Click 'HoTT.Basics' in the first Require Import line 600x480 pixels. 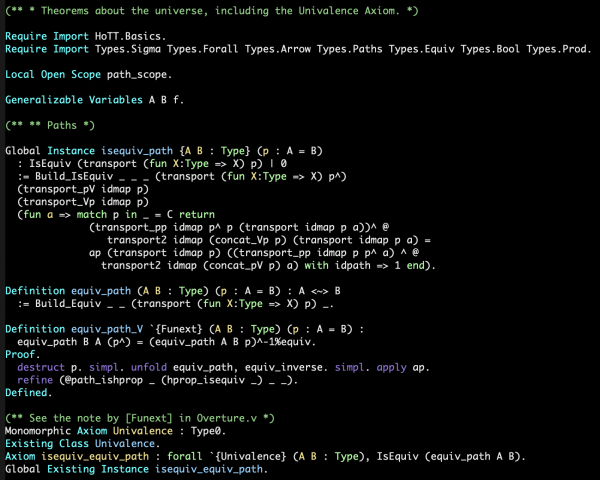(128, 36)
